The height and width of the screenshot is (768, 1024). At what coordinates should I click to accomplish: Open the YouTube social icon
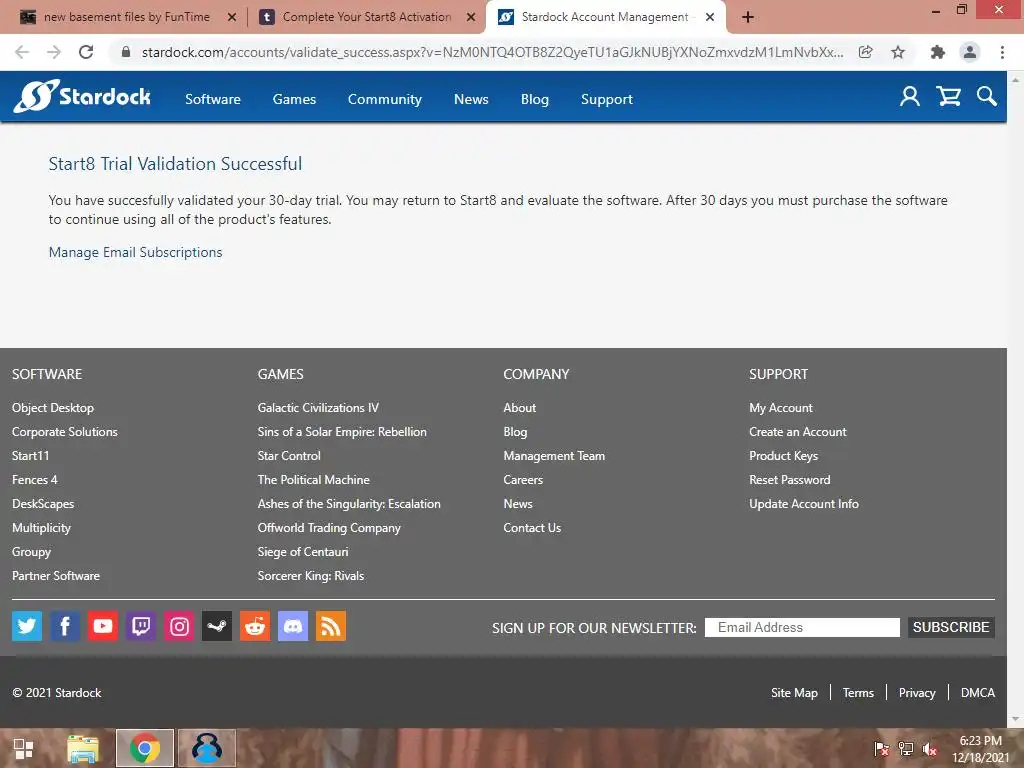coord(103,626)
